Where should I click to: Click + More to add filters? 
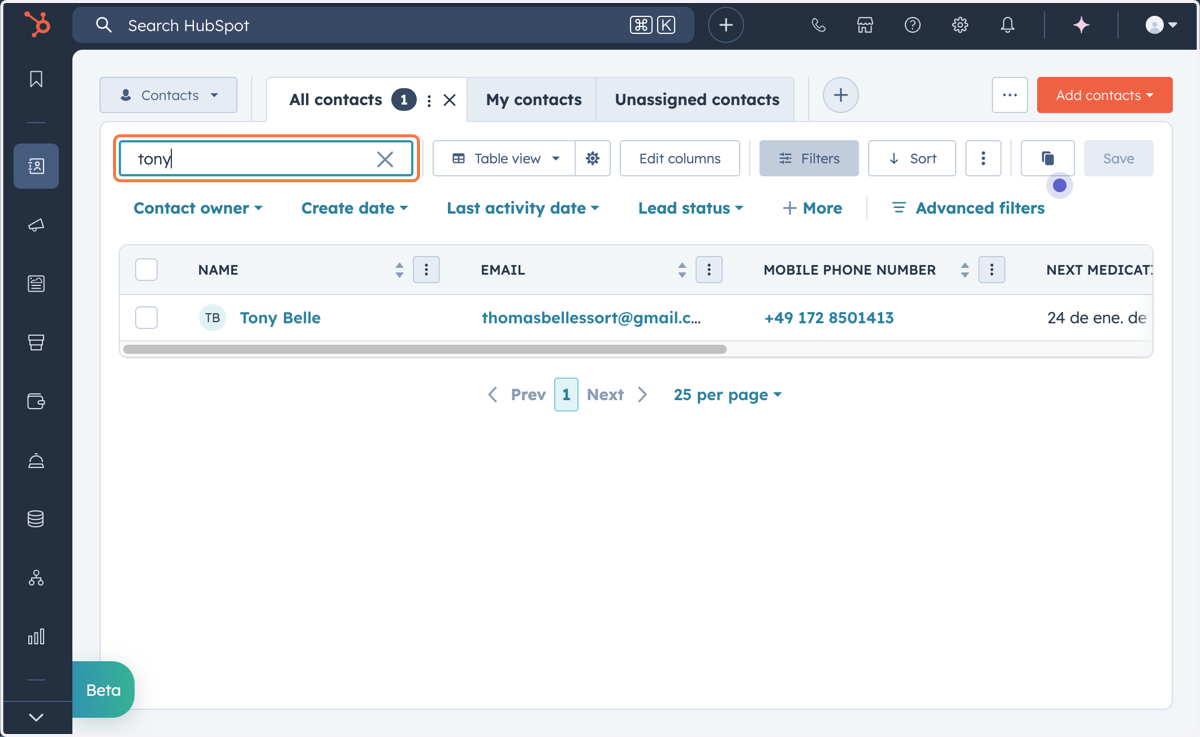coord(812,208)
